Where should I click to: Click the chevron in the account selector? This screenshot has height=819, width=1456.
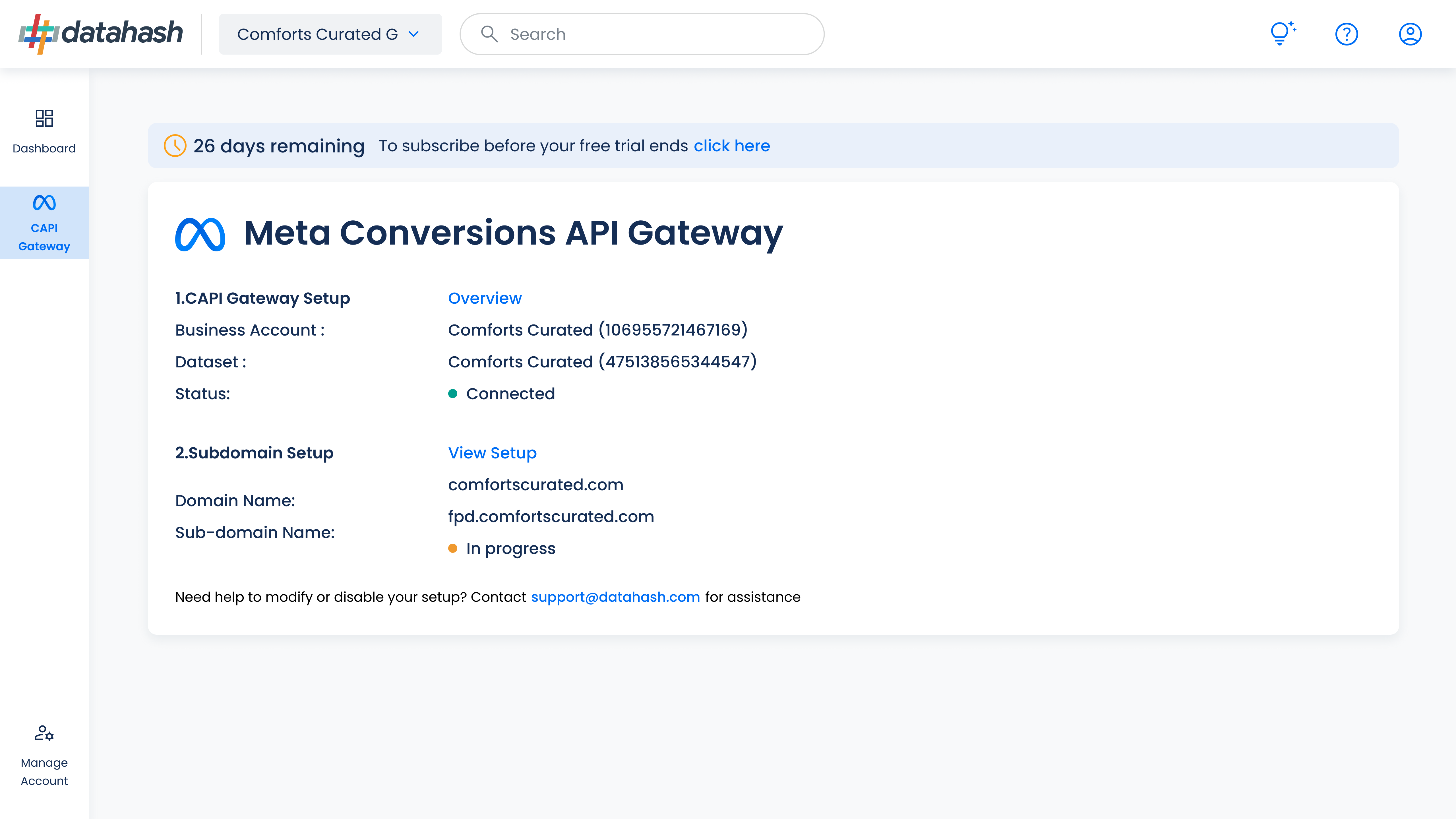pos(414,34)
